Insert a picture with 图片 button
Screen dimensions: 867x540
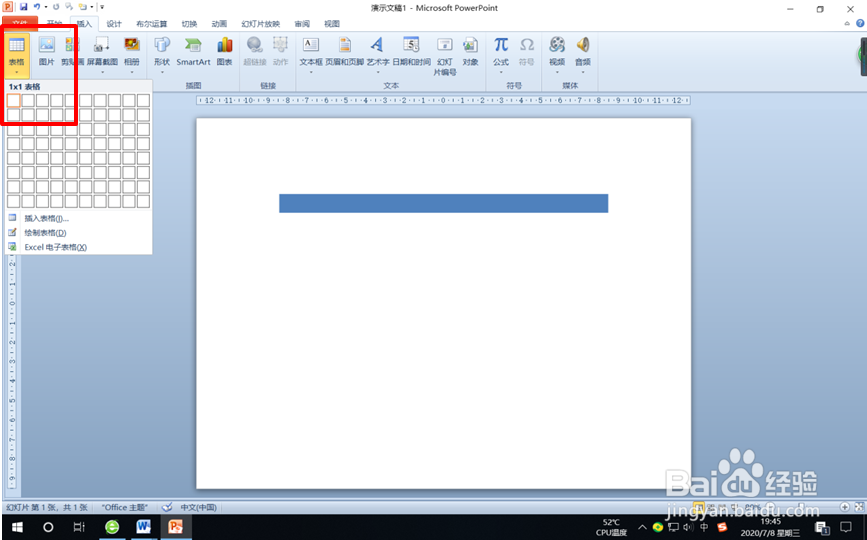[46, 51]
